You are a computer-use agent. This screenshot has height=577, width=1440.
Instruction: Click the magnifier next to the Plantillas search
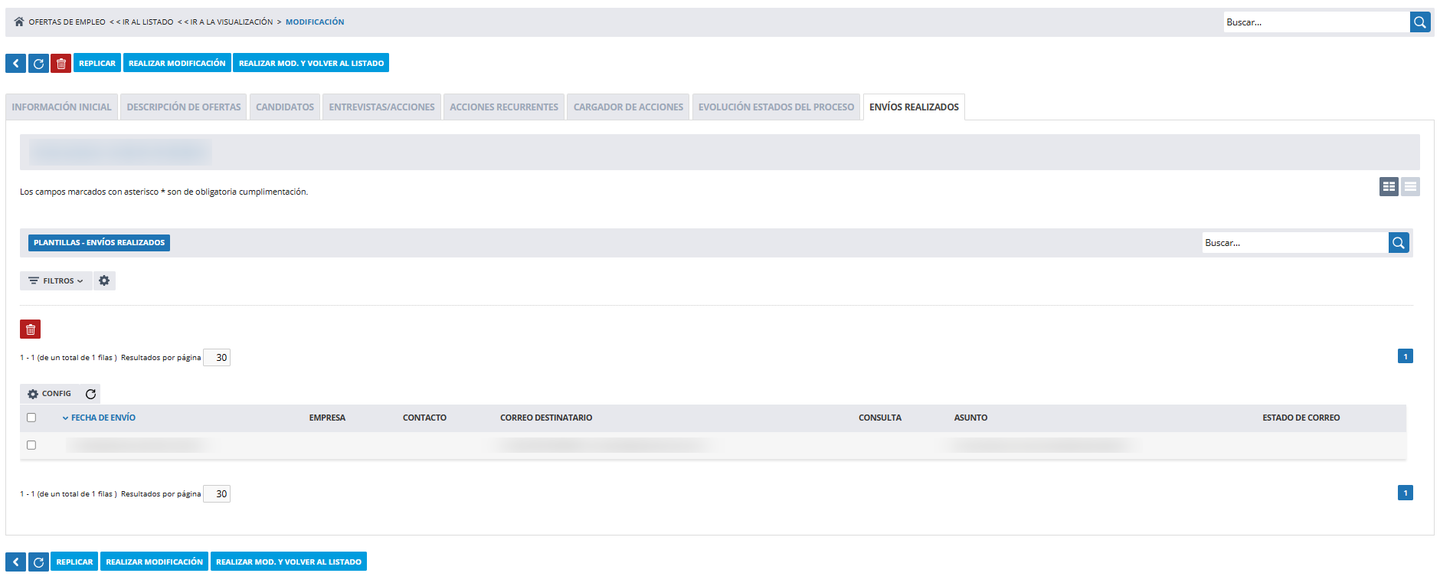pos(1399,243)
